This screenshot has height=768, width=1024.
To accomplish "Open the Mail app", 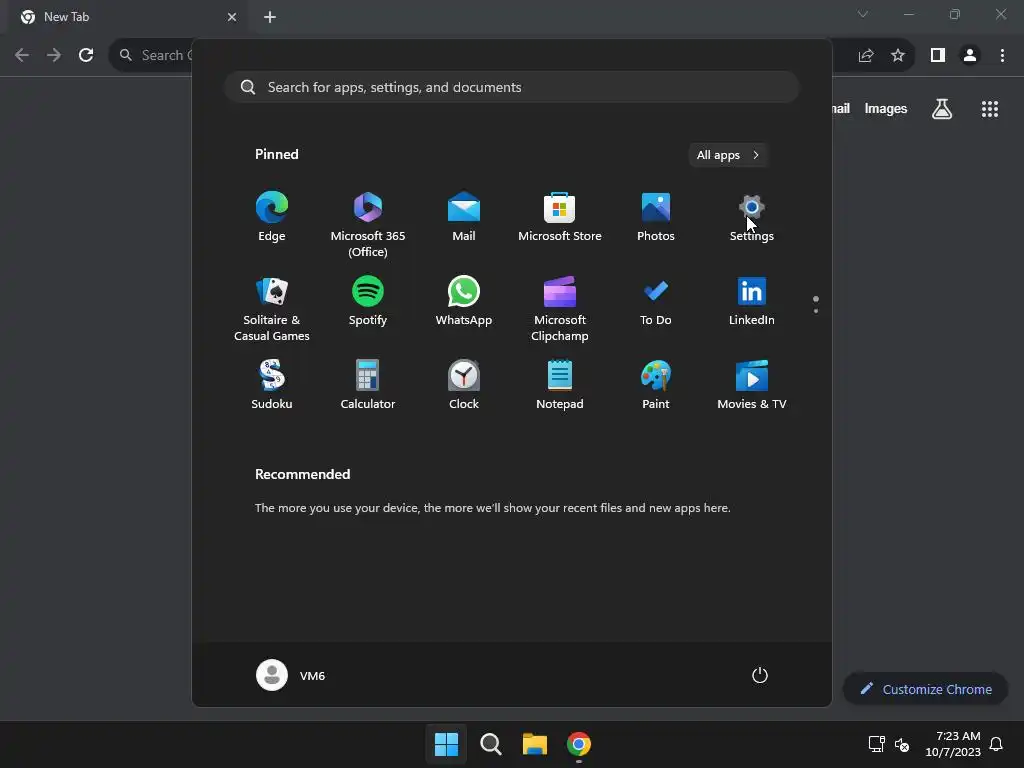I will 464,217.
